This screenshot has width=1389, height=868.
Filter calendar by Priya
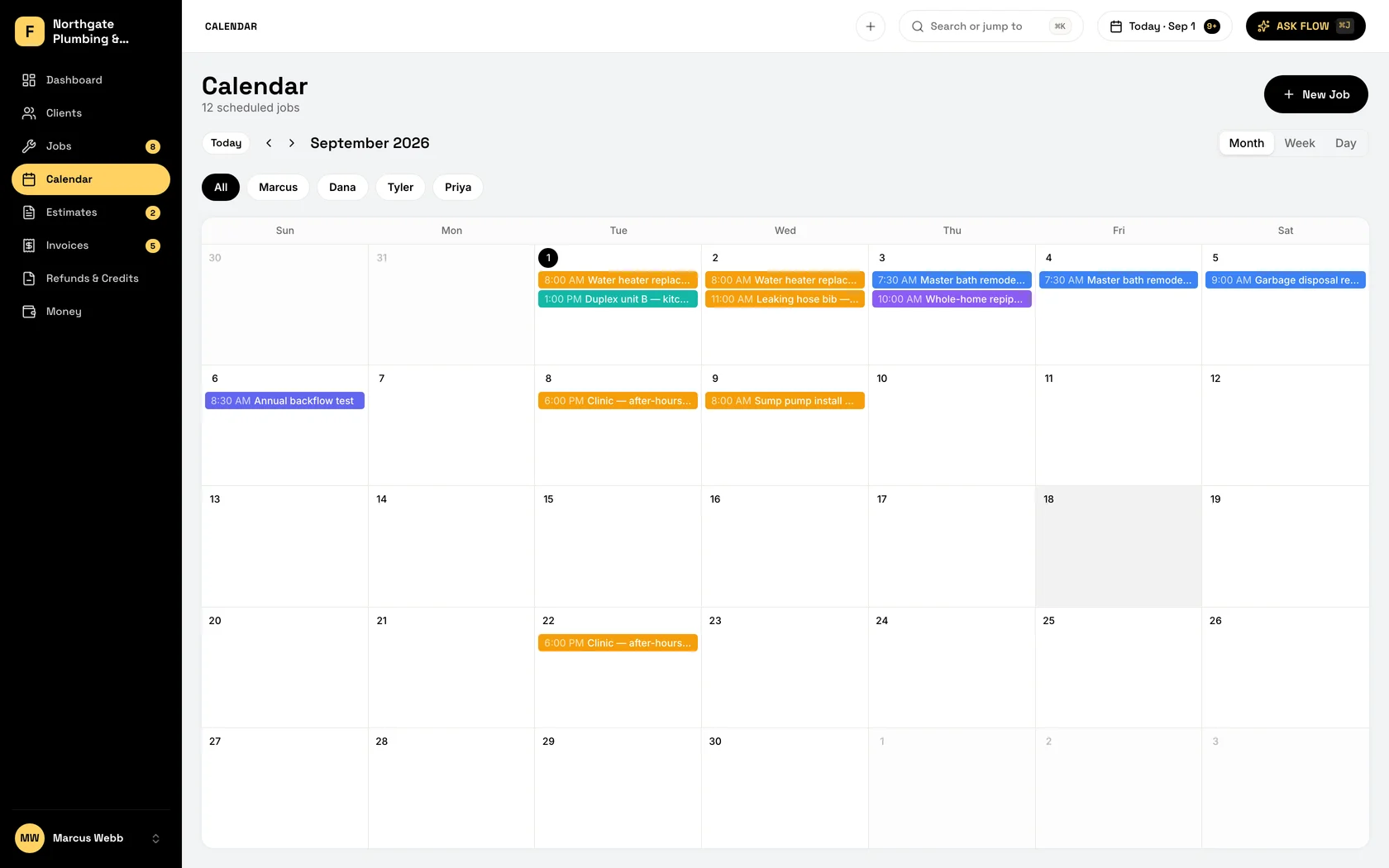458,188
